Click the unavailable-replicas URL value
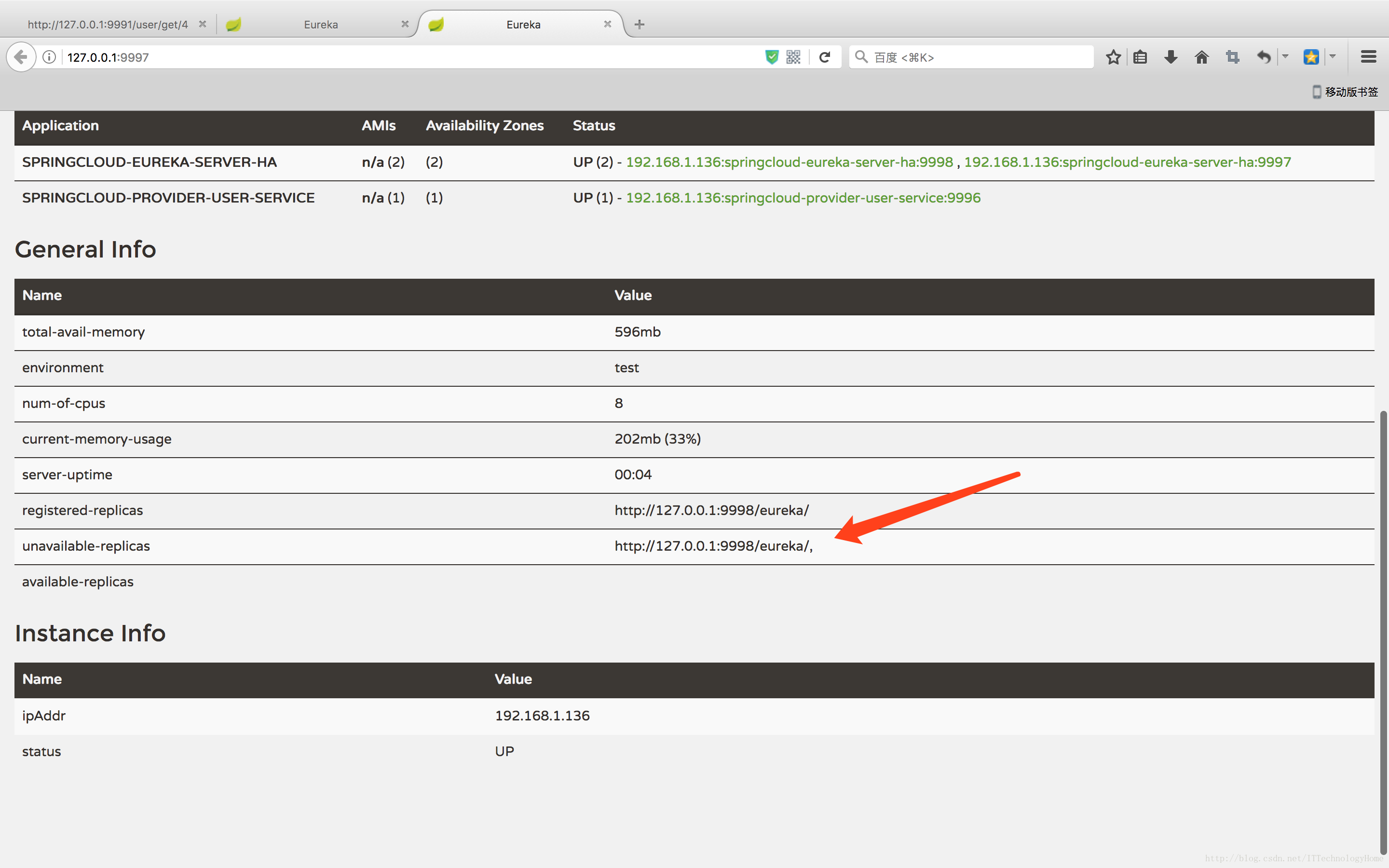The image size is (1389, 868). pyautogui.click(x=713, y=546)
